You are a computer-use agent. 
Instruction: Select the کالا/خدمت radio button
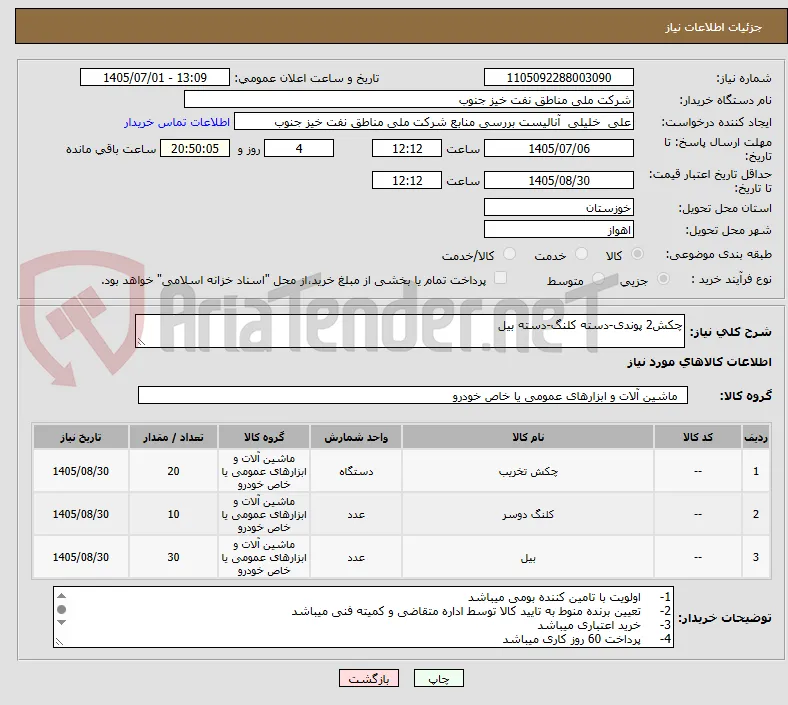click(510, 254)
